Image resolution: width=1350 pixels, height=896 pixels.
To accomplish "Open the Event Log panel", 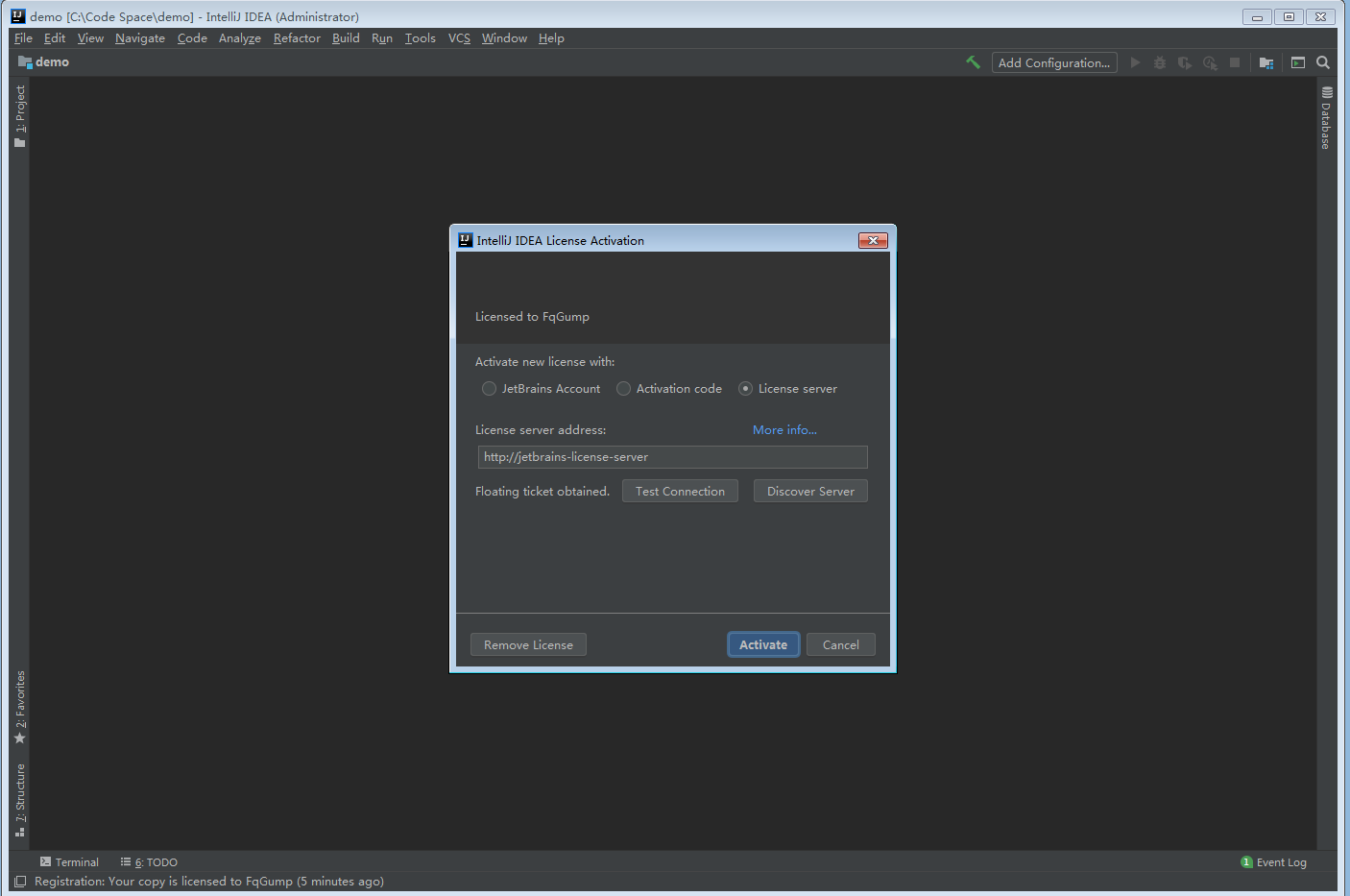I will [x=1273, y=862].
